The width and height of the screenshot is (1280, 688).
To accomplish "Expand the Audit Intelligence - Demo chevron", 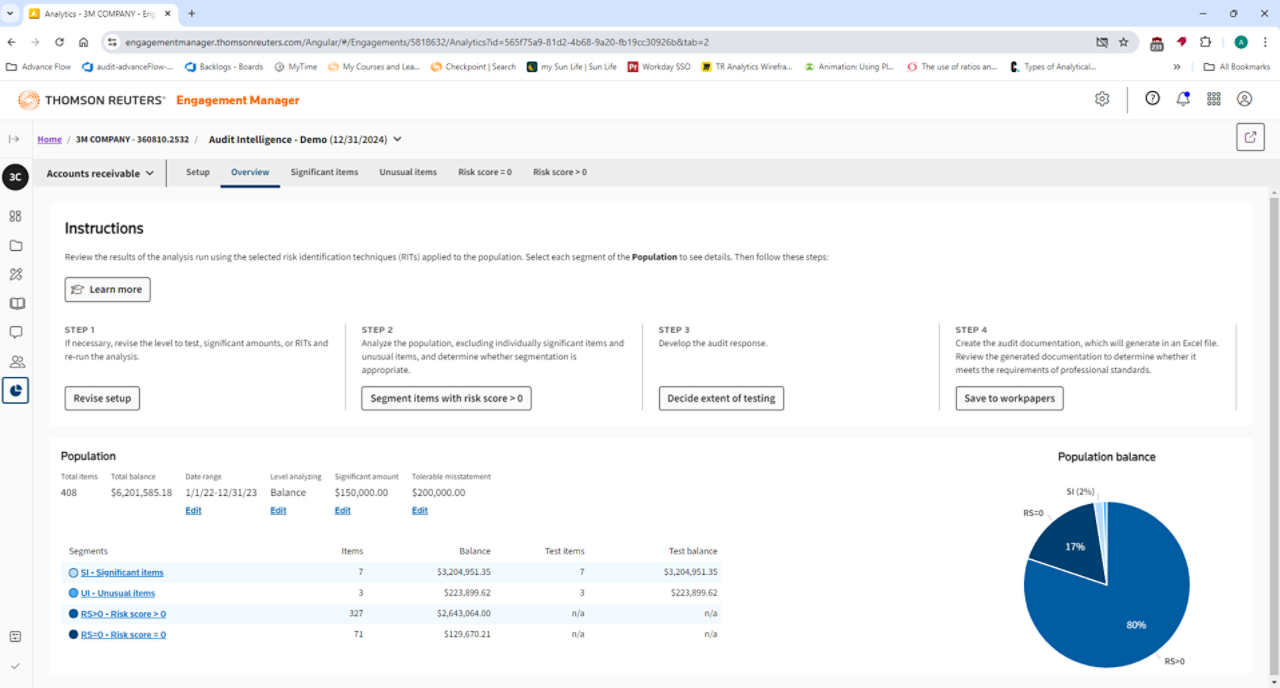I will pos(397,139).
